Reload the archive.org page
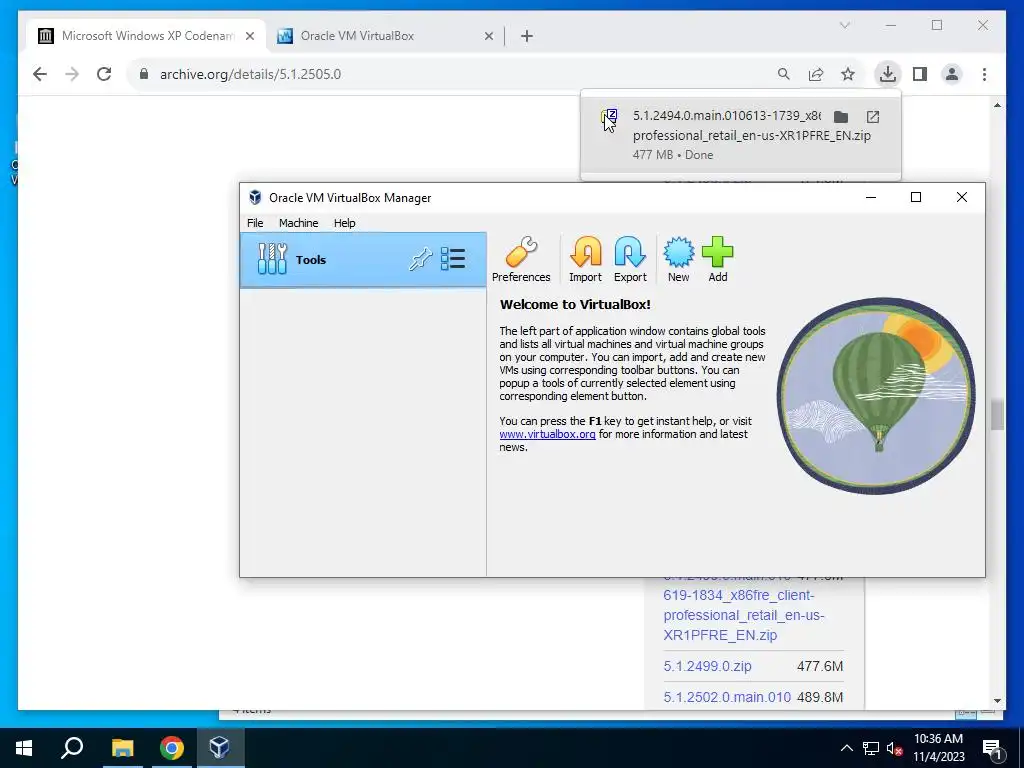The image size is (1024, 768). 104,74
